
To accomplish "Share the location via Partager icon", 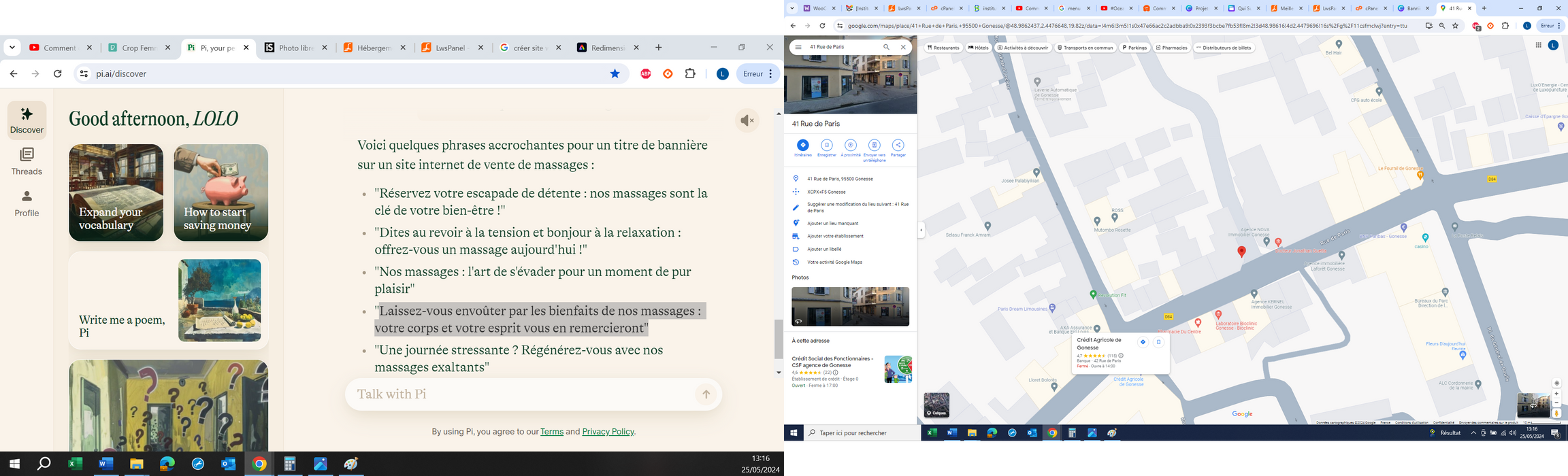I will [x=898, y=146].
